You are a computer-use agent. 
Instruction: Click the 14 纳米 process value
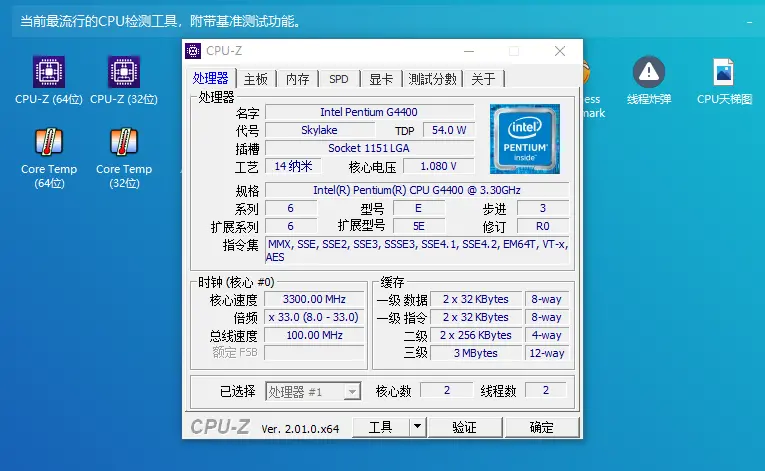pyautogui.click(x=293, y=166)
